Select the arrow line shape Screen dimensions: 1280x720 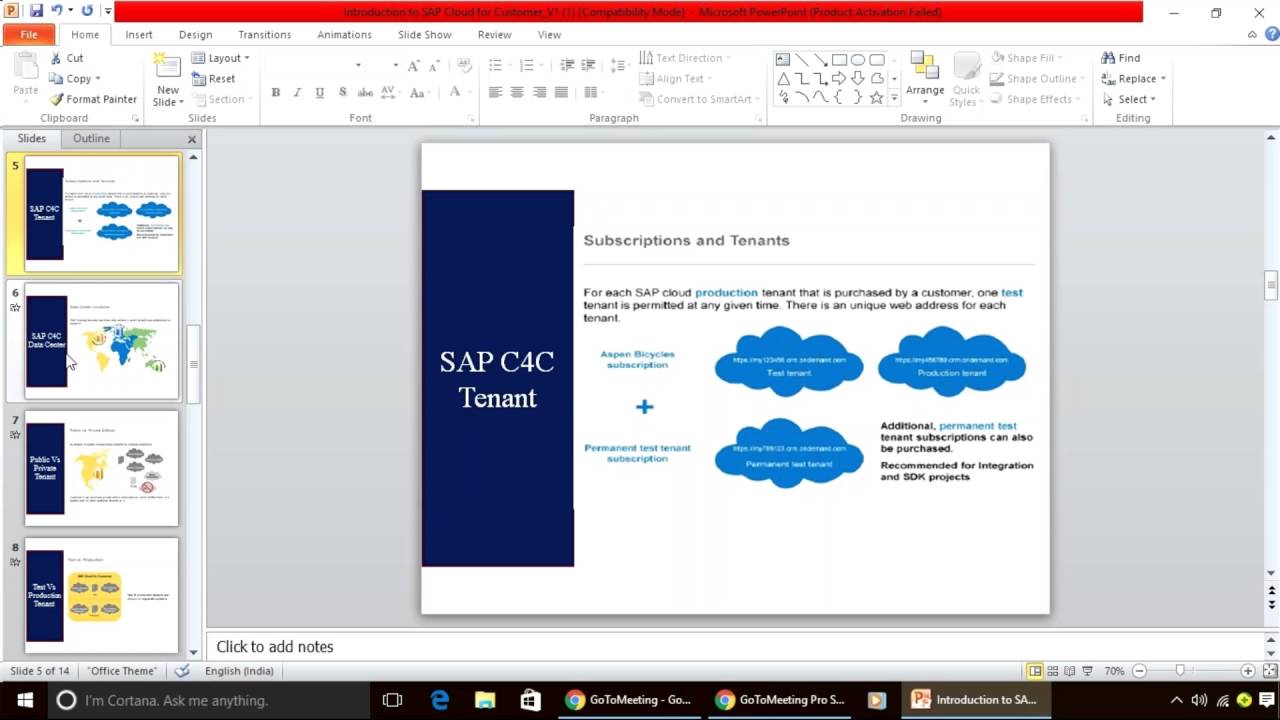(x=820, y=59)
